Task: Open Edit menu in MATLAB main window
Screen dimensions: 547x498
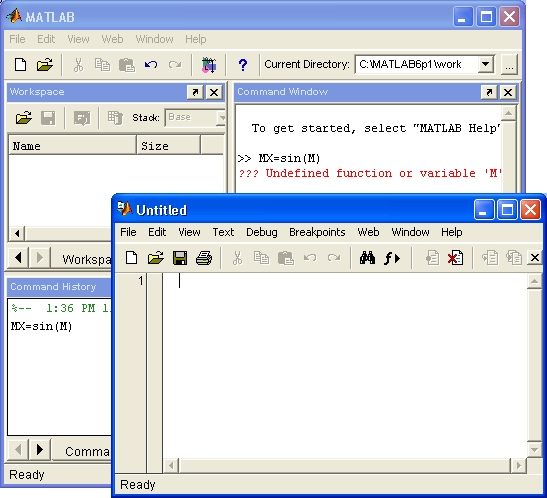Action: (46, 39)
